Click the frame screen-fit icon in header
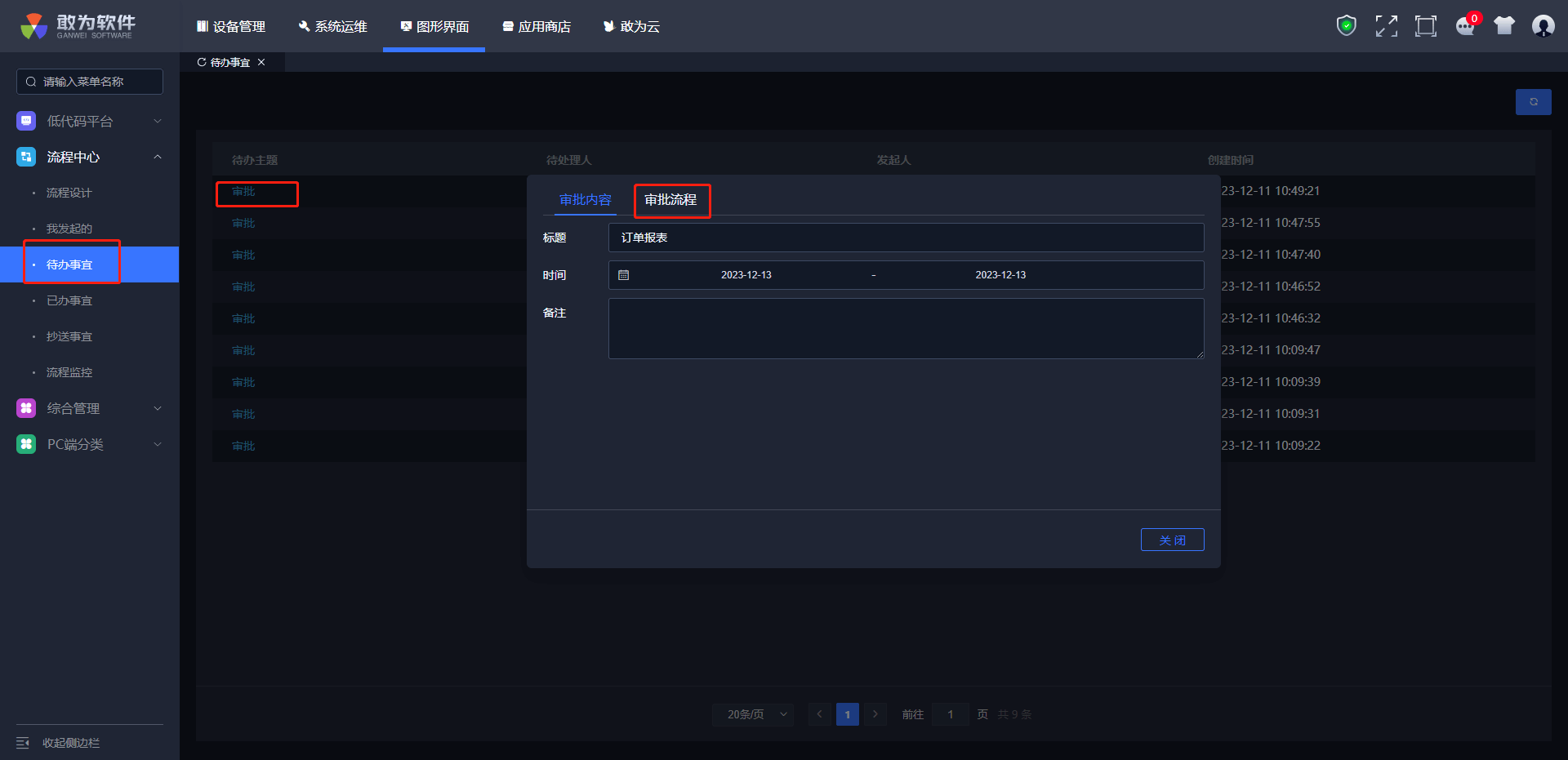This screenshot has width=1568, height=760. (1425, 26)
